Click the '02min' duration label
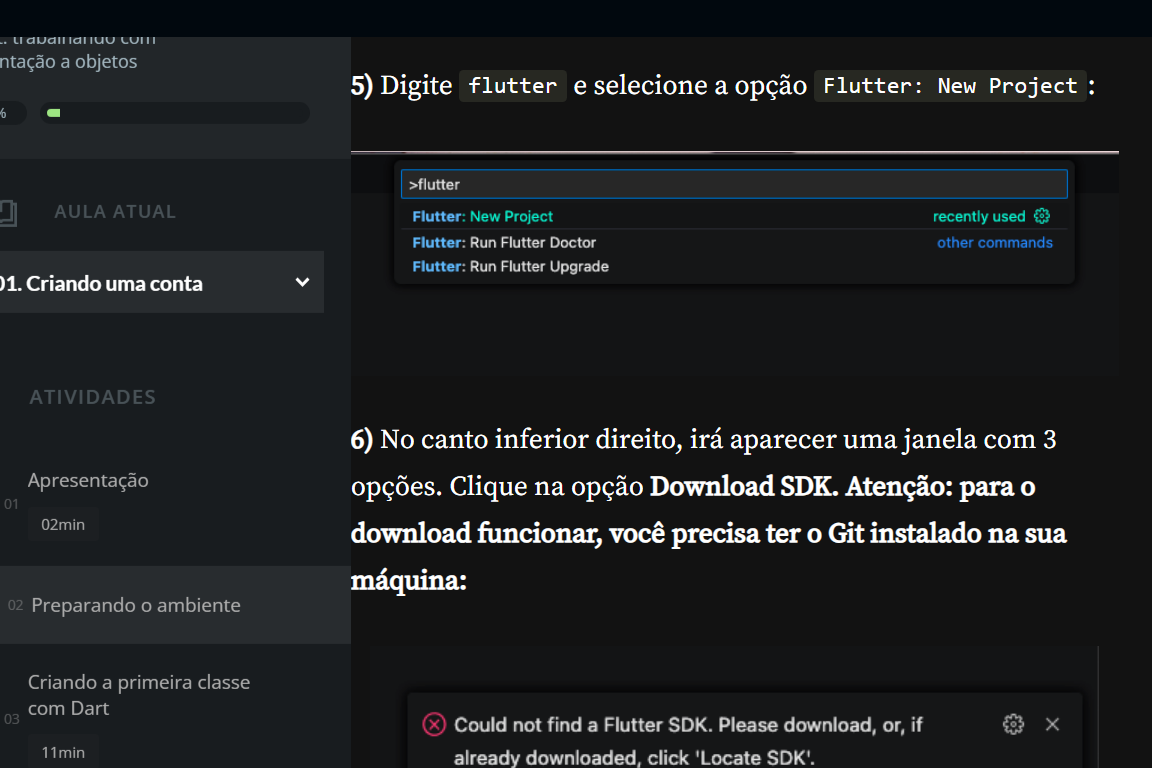The image size is (1152, 768). point(63,525)
